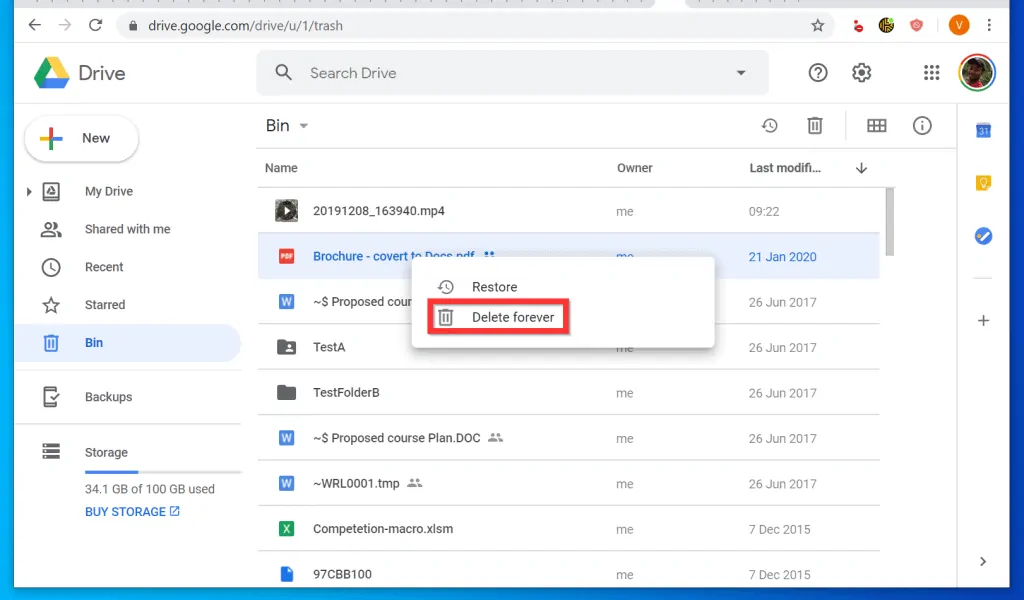This screenshot has height=600, width=1024.
Task: Choose Delete forever from context menu
Action: pyautogui.click(x=512, y=317)
